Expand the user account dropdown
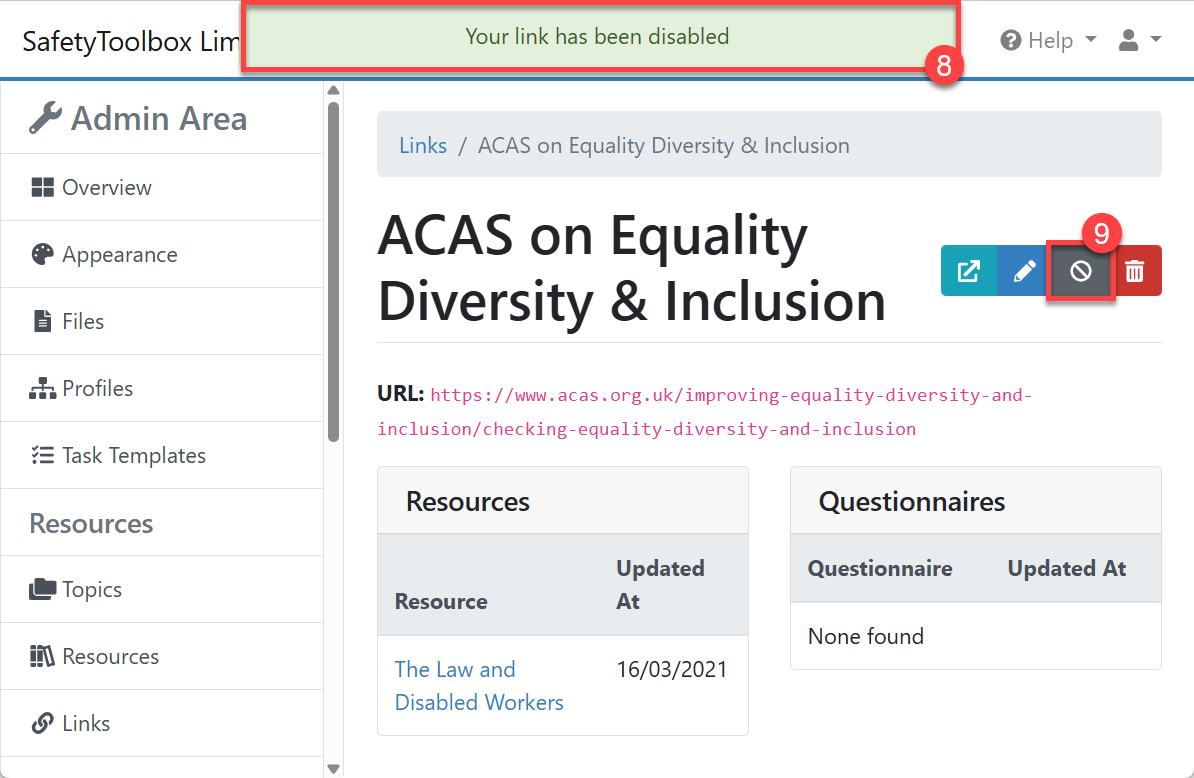 pyautogui.click(x=1139, y=40)
